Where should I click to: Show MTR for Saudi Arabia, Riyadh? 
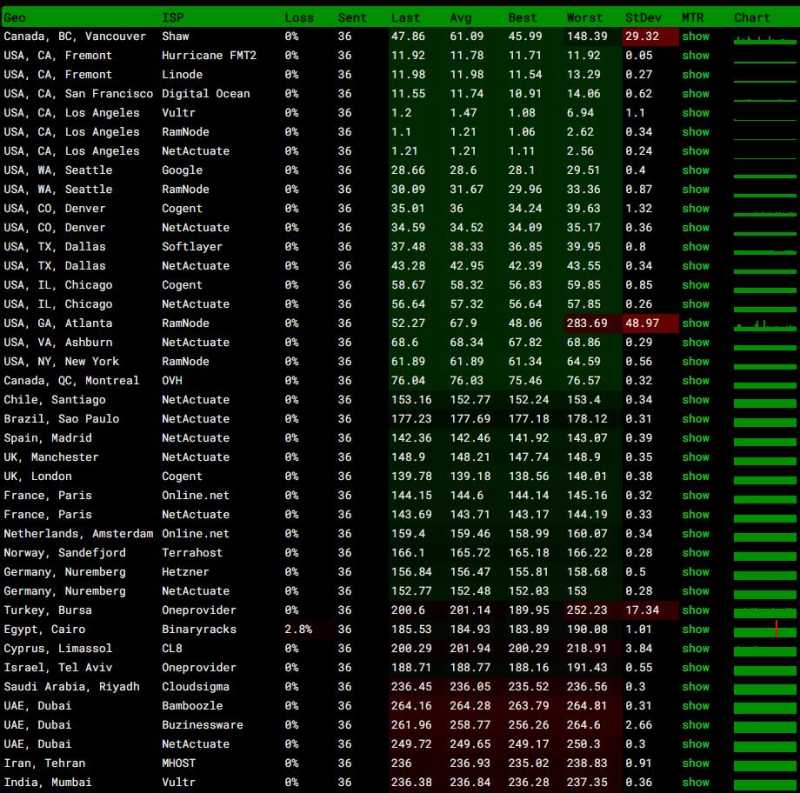tap(695, 687)
